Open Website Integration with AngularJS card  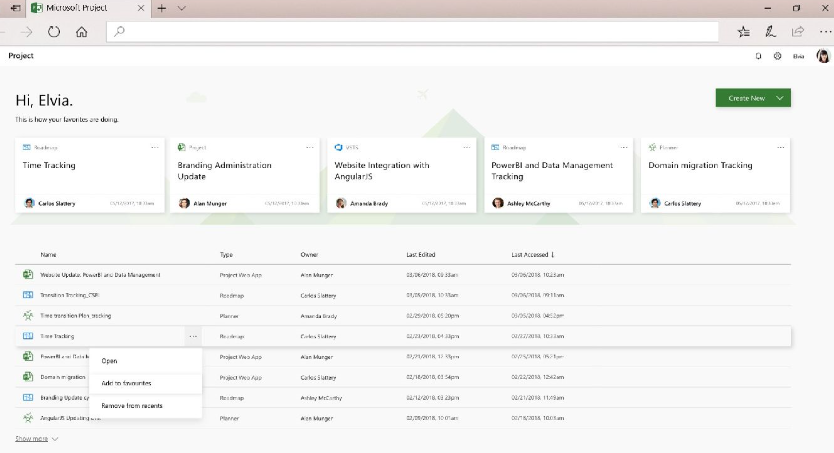(x=402, y=175)
